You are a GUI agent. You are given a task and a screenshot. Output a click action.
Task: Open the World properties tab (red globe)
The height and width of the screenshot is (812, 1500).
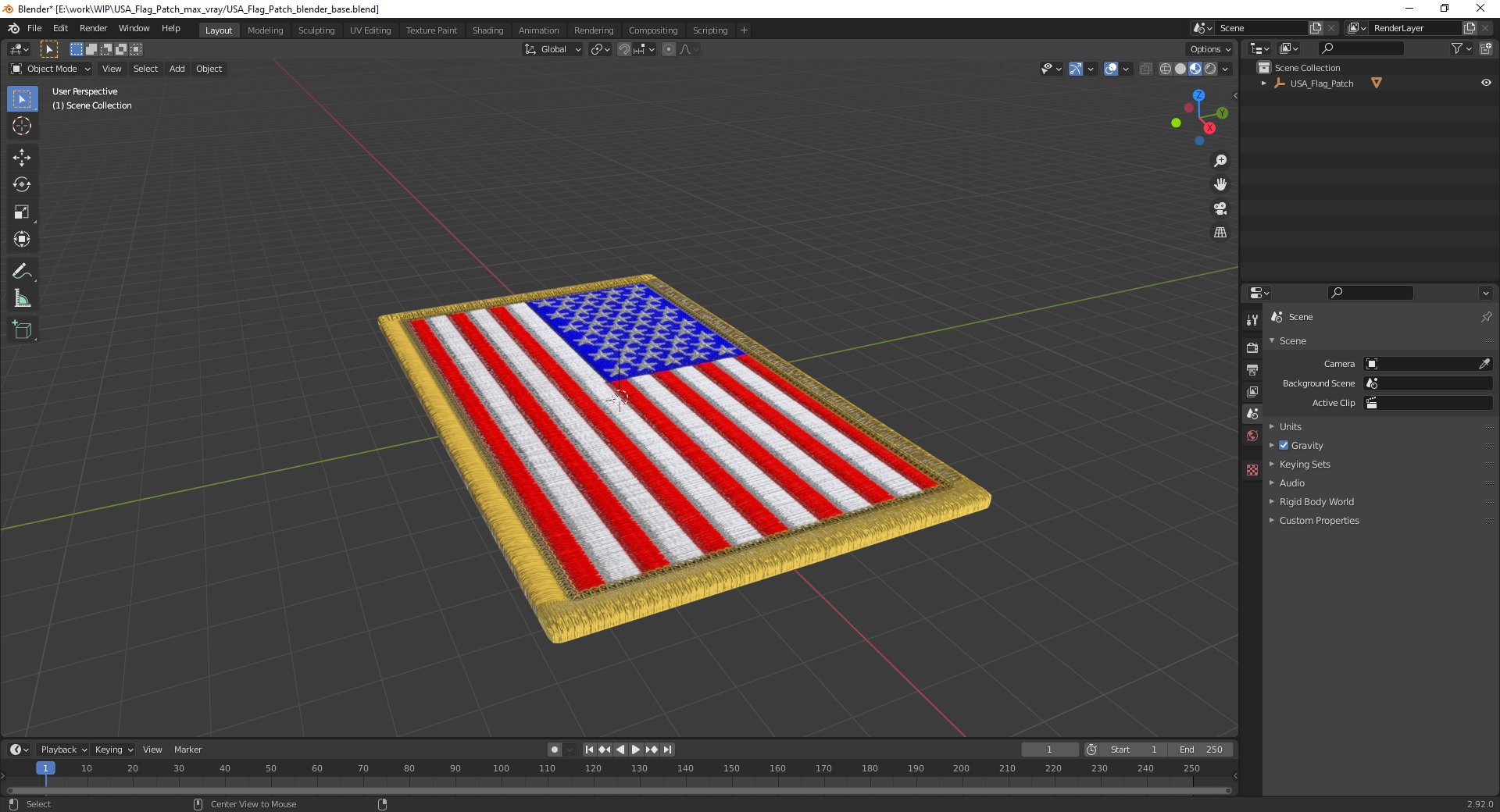[1252, 436]
